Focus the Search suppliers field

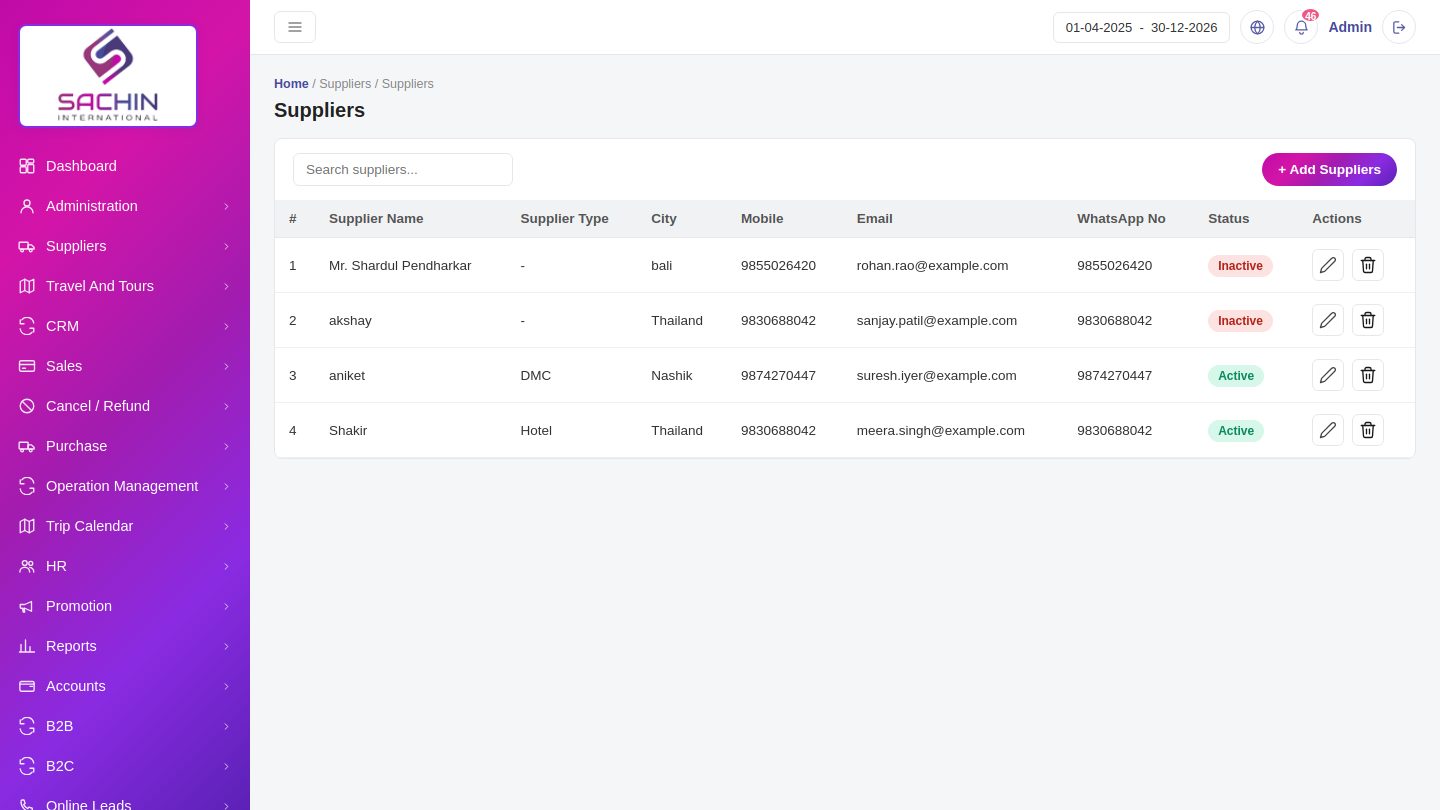point(403,169)
